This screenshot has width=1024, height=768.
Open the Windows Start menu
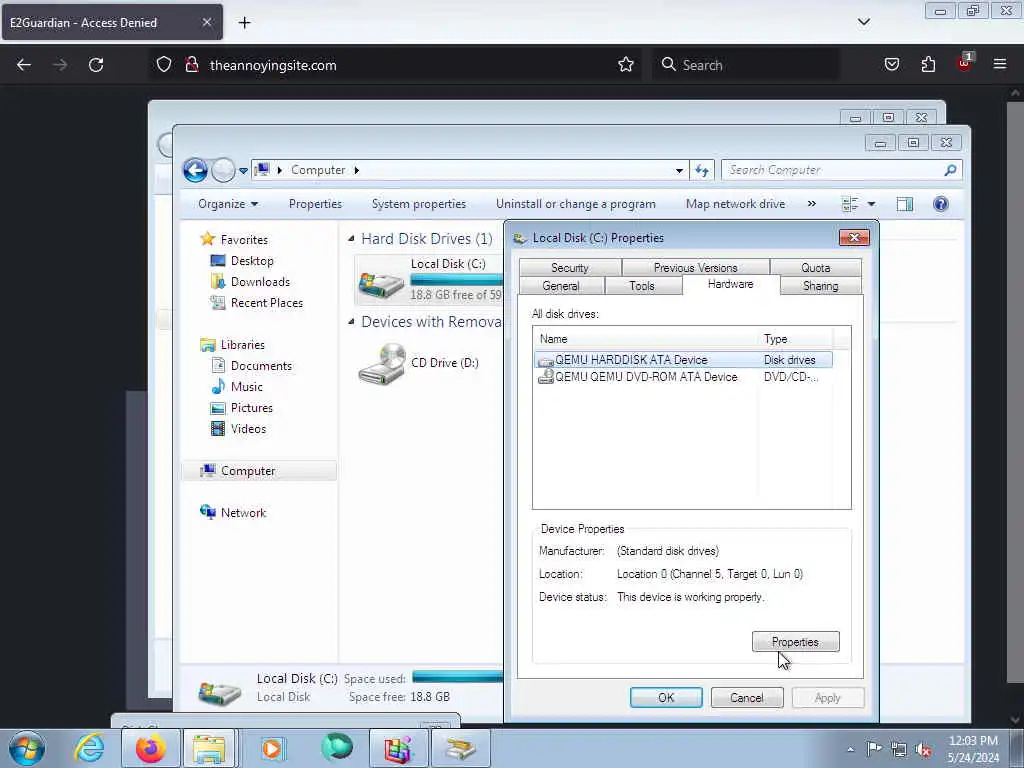27,748
